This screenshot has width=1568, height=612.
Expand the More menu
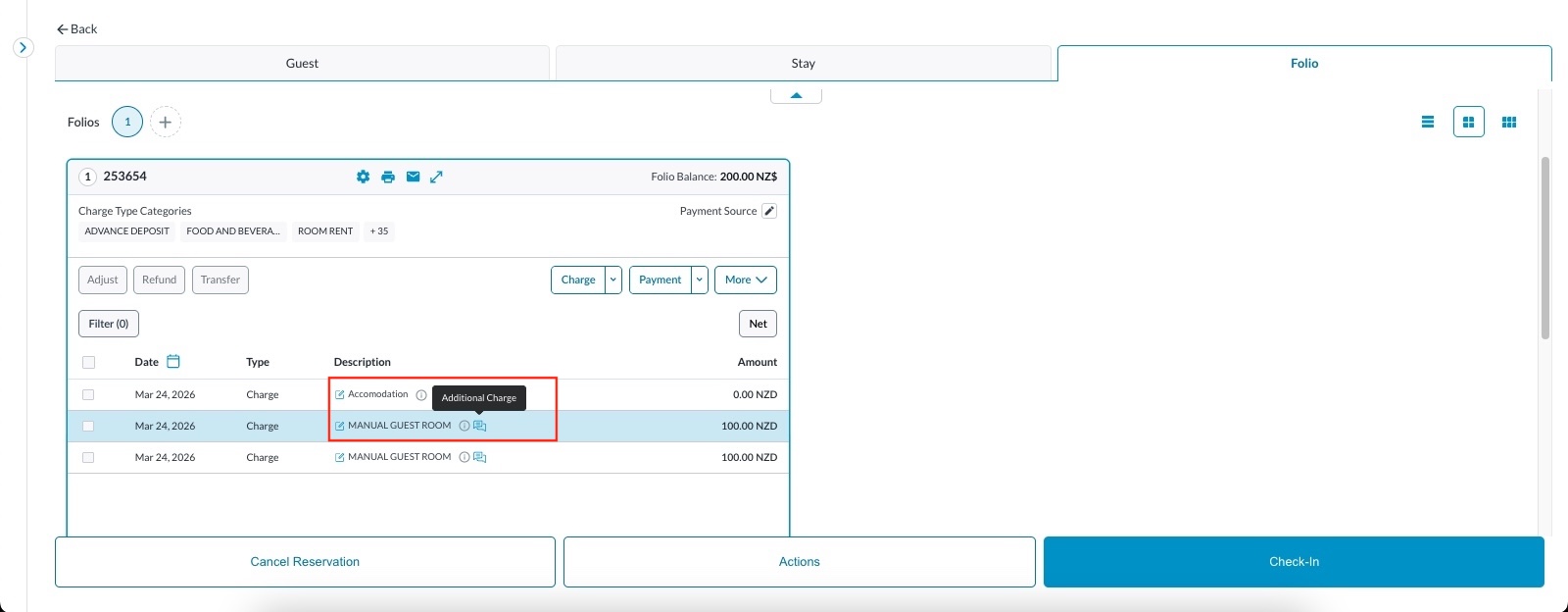pyautogui.click(x=746, y=280)
